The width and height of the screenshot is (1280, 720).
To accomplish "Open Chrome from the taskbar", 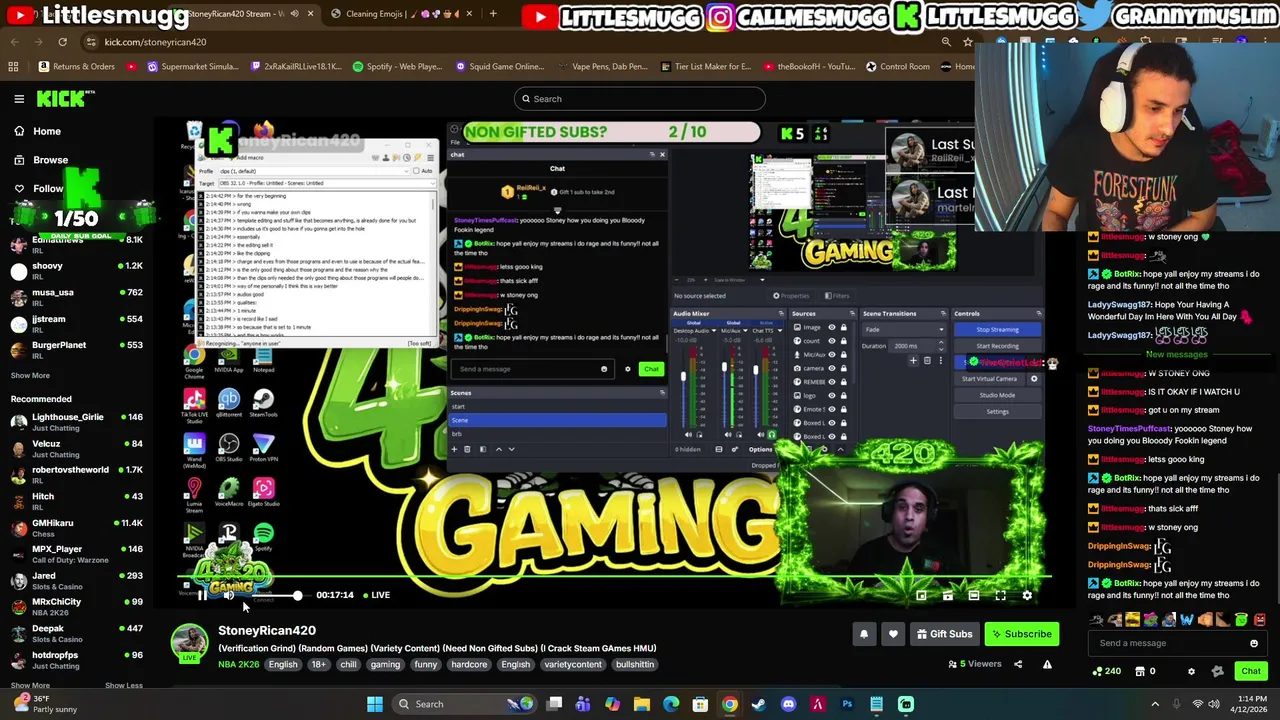I will [x=729, y=704].
